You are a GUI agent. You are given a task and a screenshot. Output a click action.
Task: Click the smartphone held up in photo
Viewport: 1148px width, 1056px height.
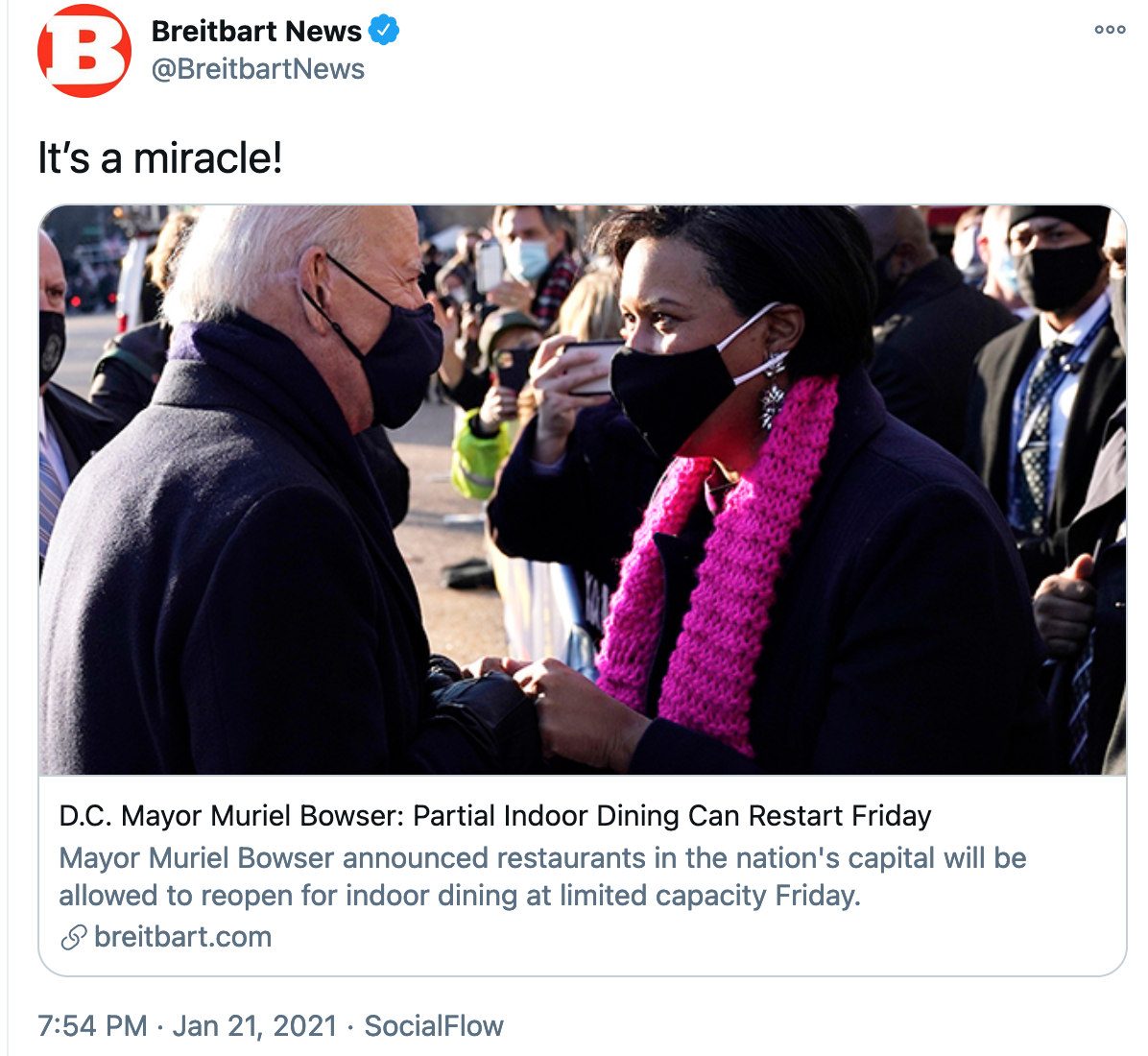[591, 367]
